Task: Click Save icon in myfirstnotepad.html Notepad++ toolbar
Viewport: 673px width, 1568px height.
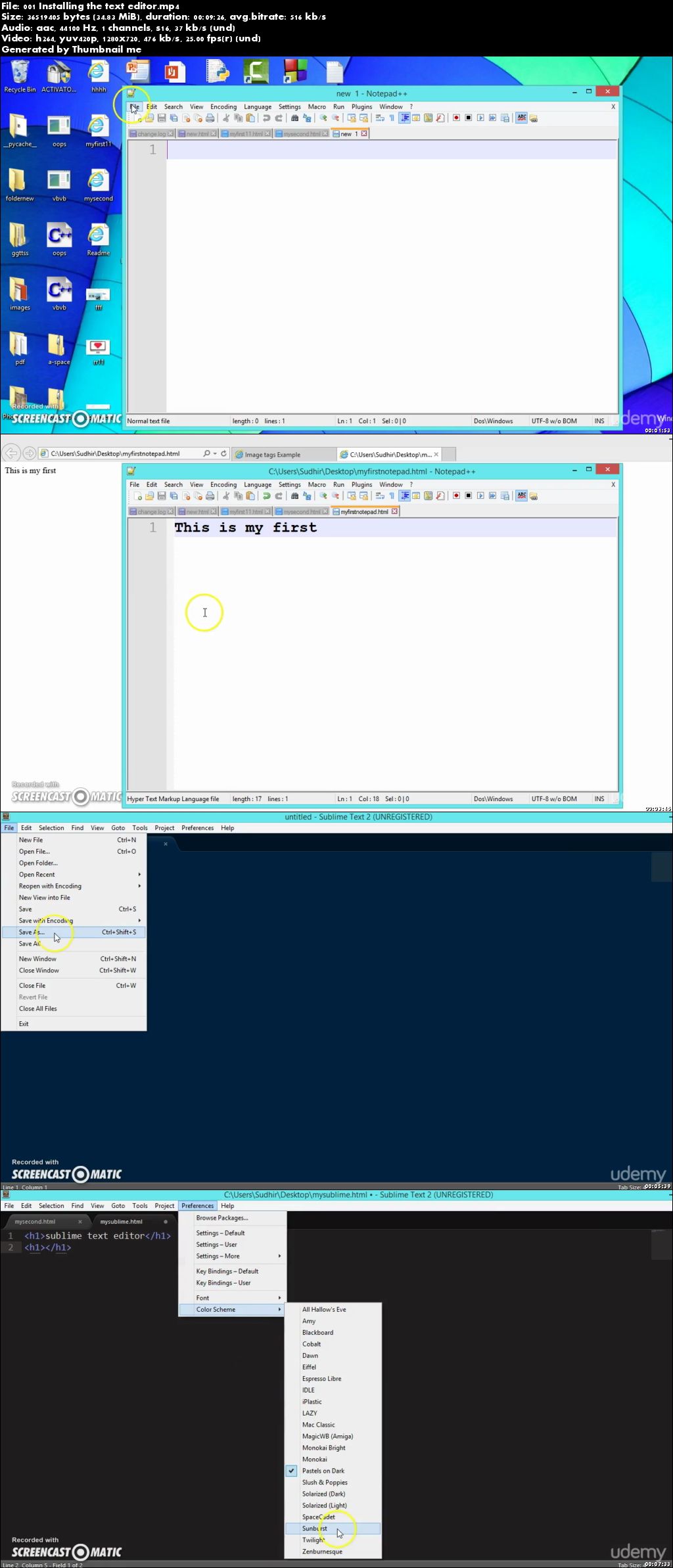Action: (162, 496)
